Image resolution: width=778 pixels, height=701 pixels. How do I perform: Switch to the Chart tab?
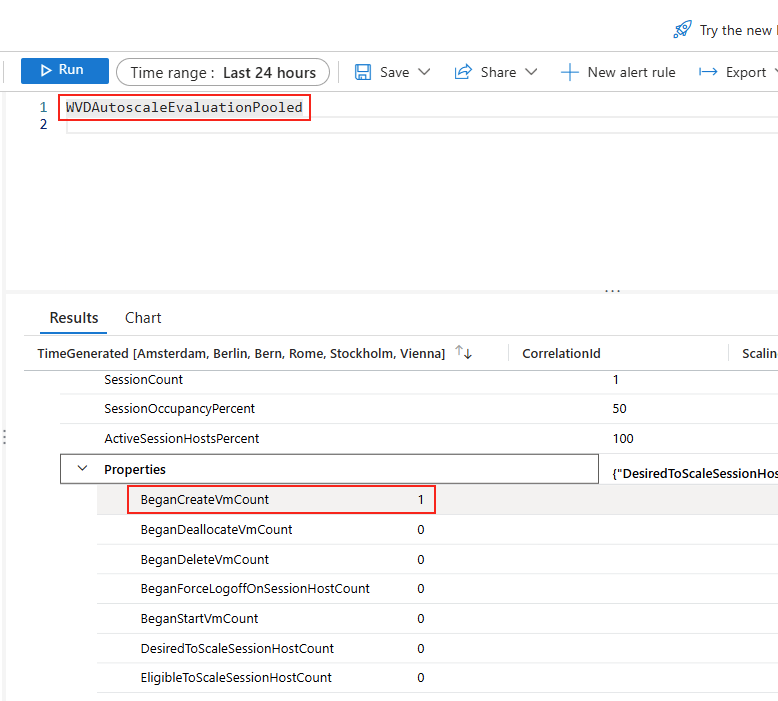(143, 318)
